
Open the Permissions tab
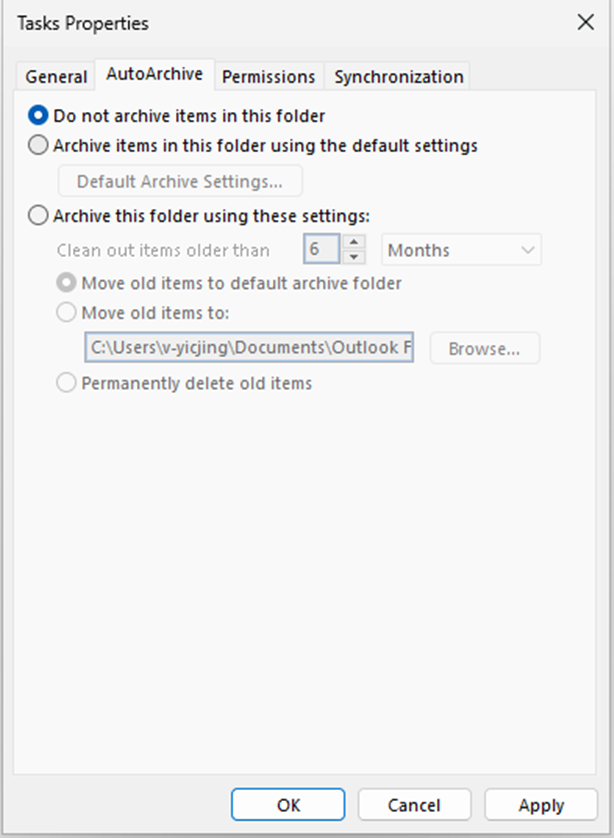tap(268, 76)
